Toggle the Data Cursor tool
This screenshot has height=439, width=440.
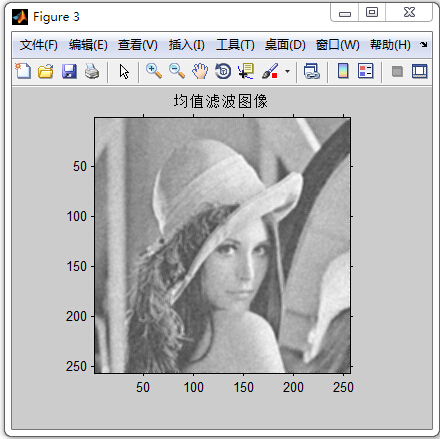(246, 71)
